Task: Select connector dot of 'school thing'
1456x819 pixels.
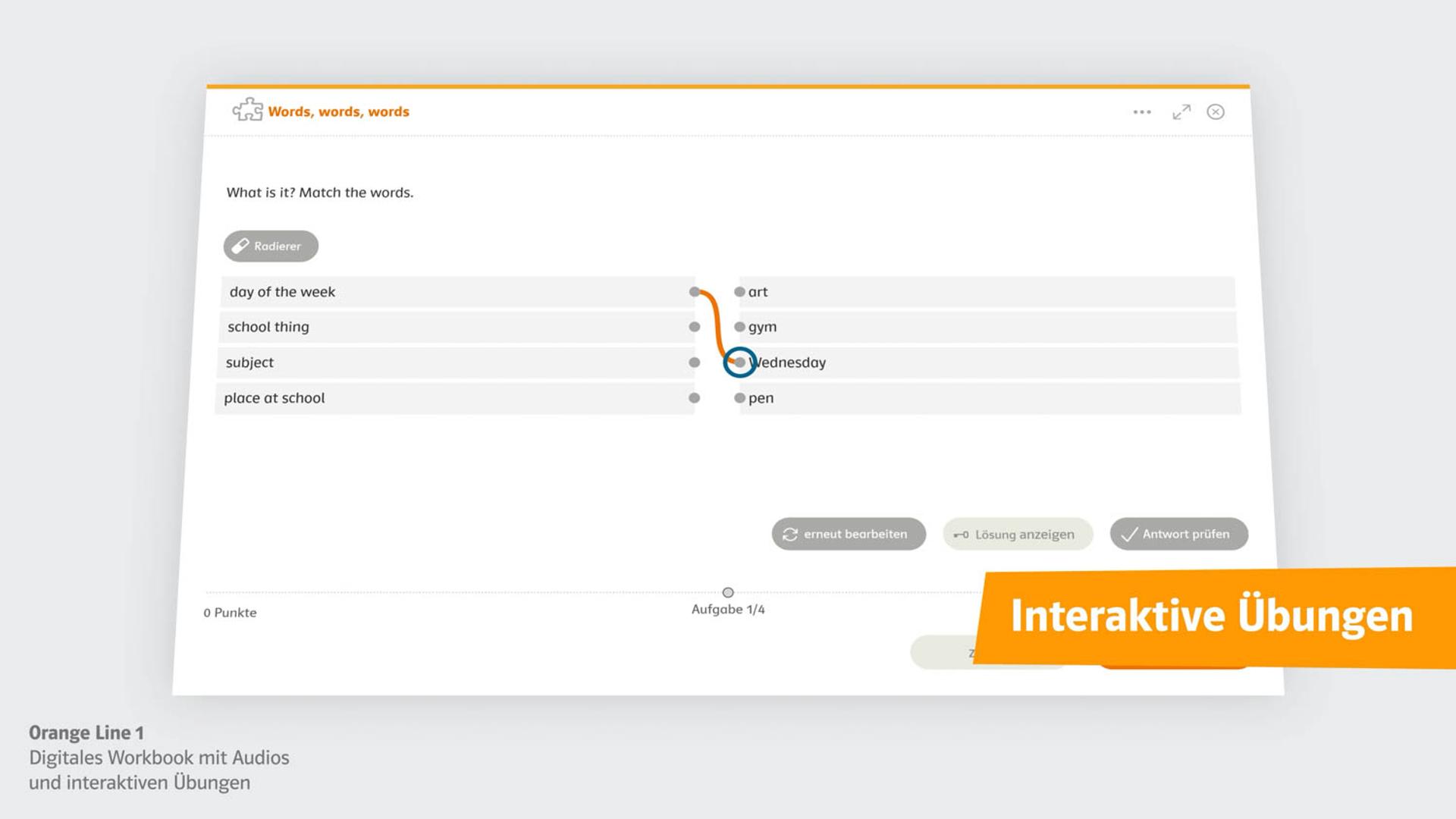Action: (x=695, y=327)
